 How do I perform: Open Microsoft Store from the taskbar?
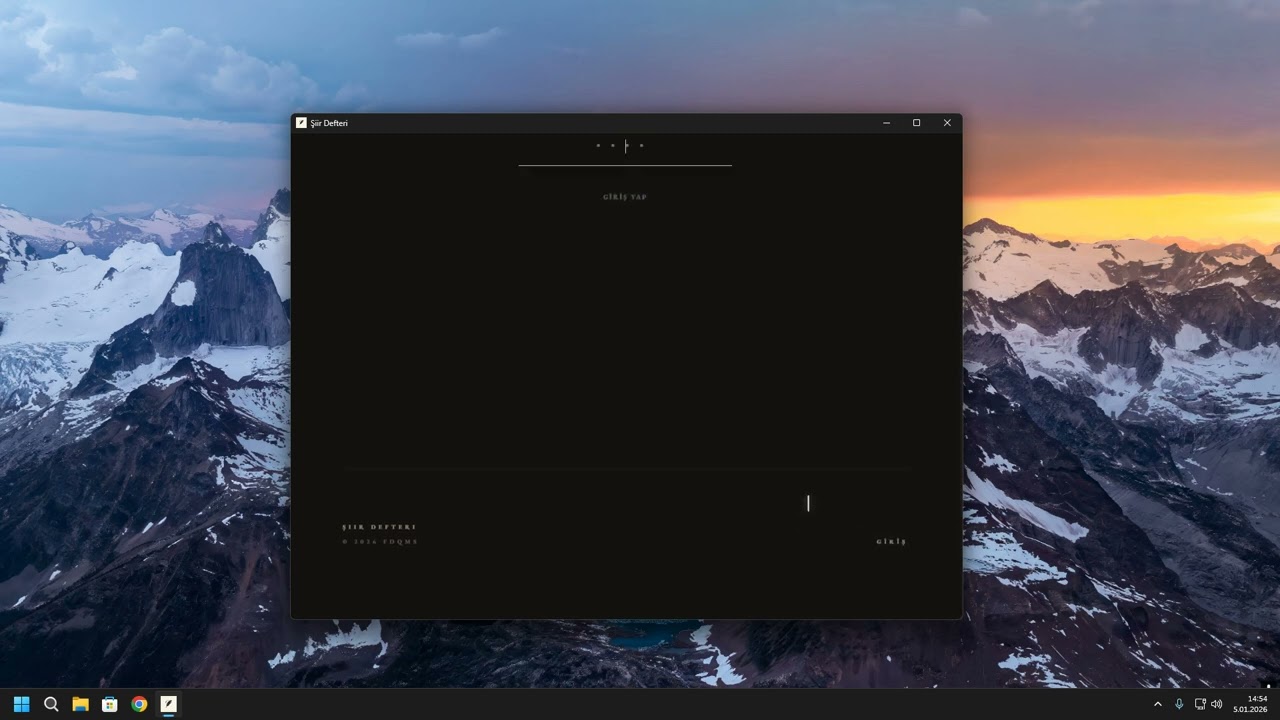[x=110, y=704]
